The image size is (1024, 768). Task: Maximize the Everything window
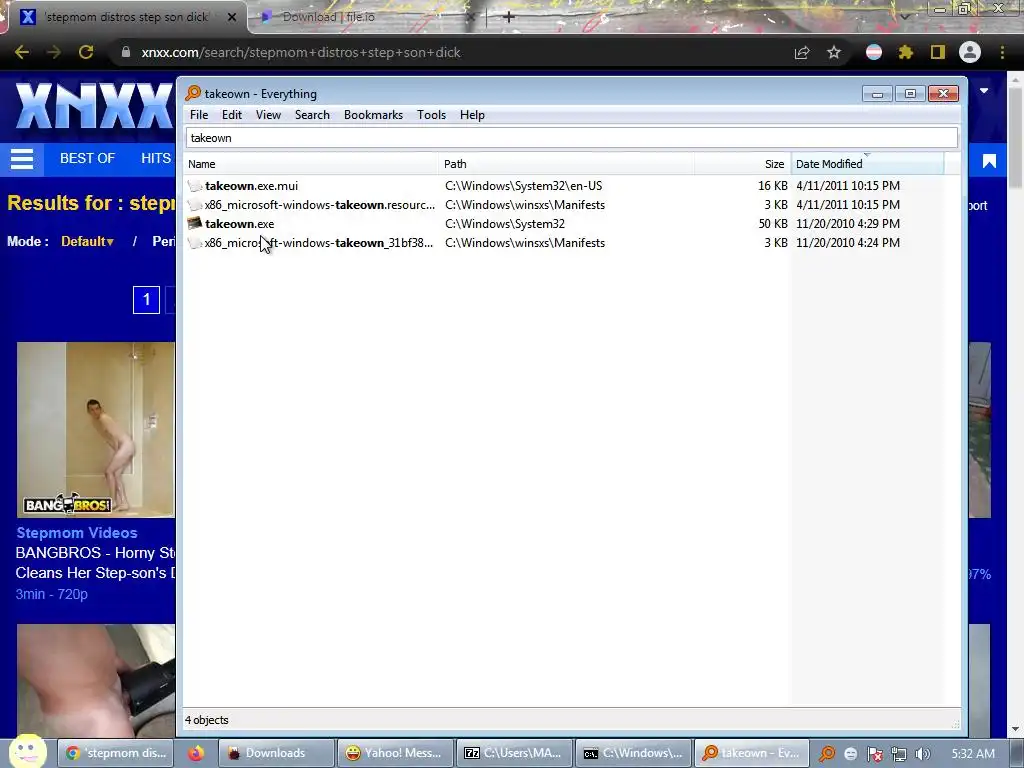pyautogui.click(x=910, y=94)
